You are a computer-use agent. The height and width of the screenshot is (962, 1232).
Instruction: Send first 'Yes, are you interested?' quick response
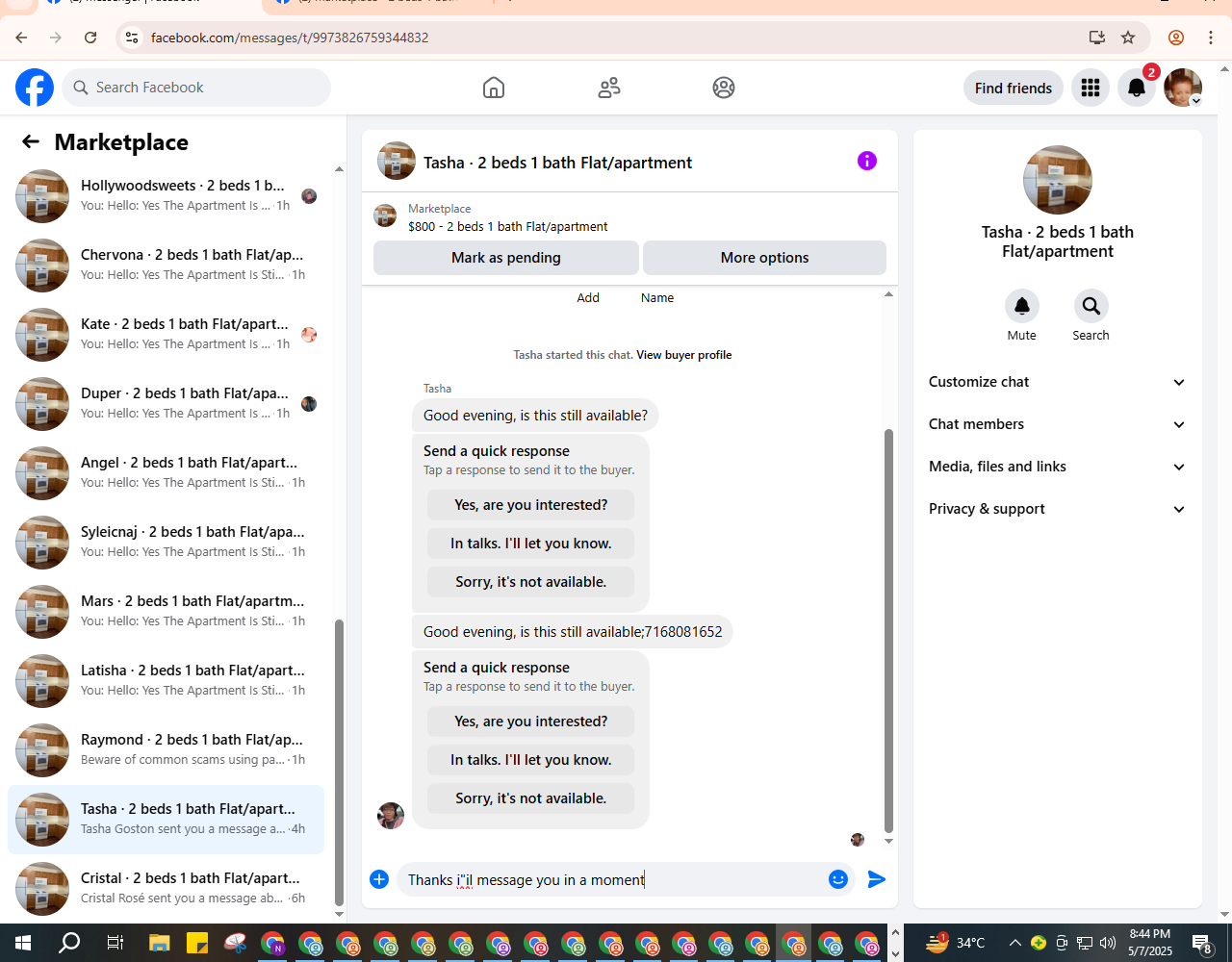(x=530, y=505)
